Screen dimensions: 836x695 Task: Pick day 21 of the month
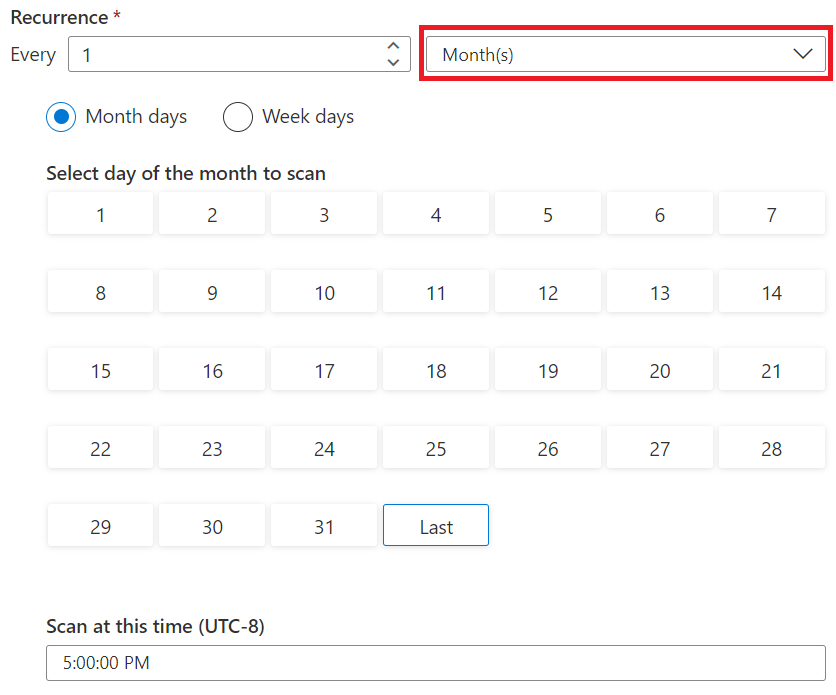(771, 371)
